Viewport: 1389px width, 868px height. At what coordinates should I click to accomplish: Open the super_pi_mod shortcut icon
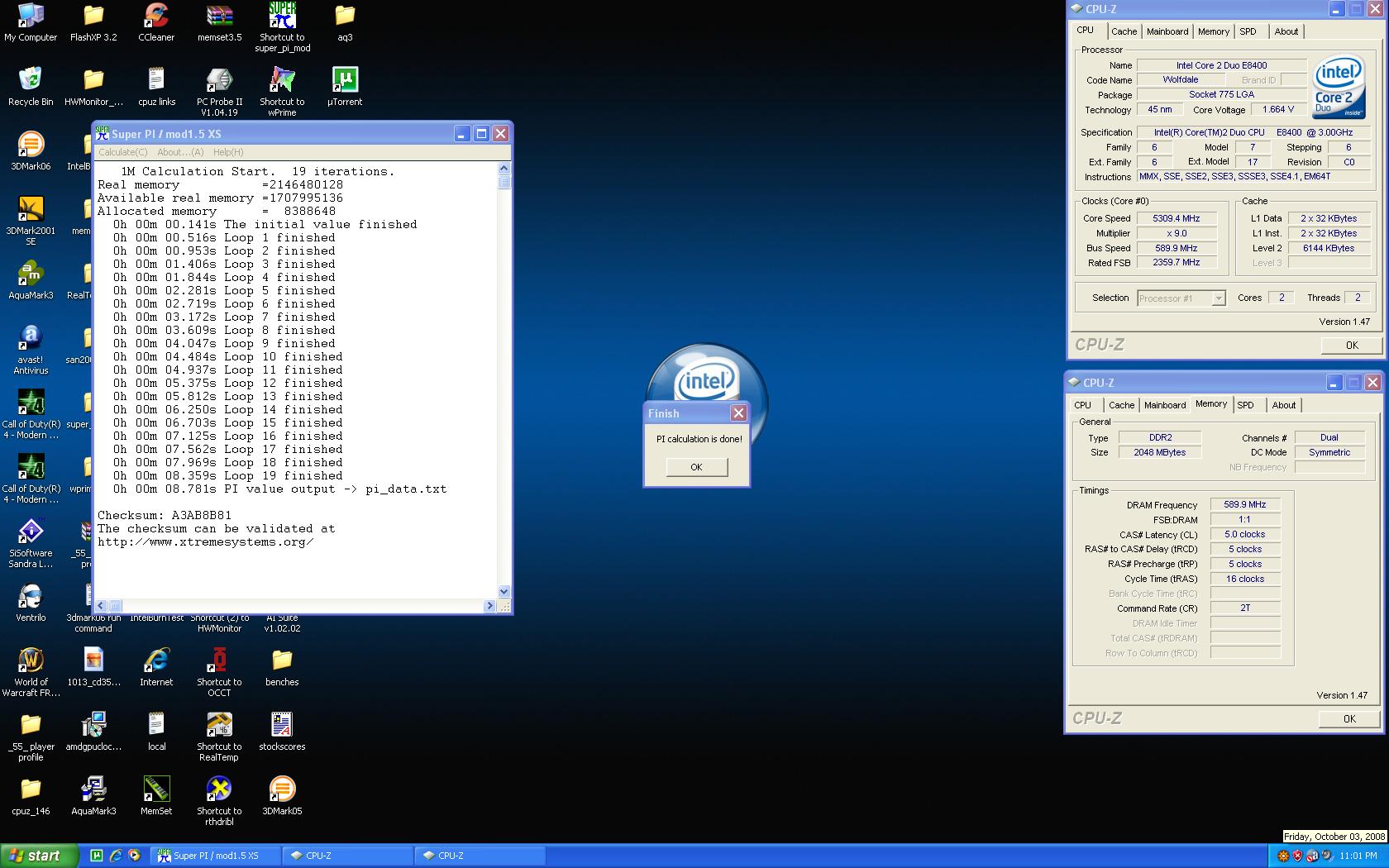pyautogui.click(x=282, y=27)
